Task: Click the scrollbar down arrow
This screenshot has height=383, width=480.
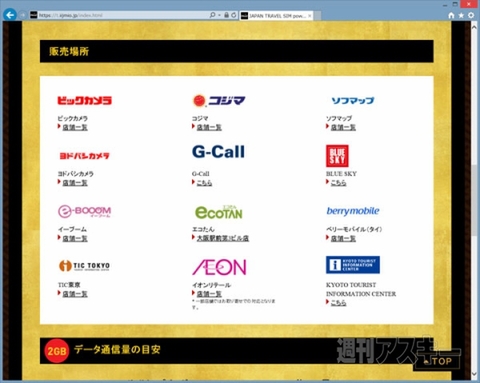Action: [474, 374]
